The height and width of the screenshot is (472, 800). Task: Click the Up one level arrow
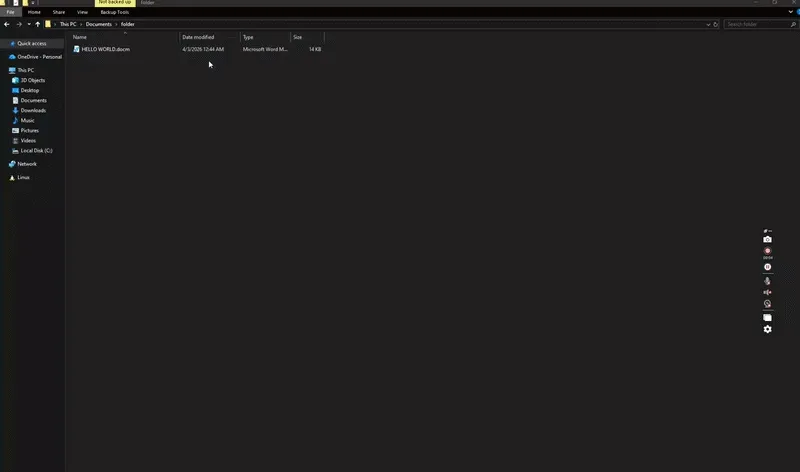pos(37,24)
